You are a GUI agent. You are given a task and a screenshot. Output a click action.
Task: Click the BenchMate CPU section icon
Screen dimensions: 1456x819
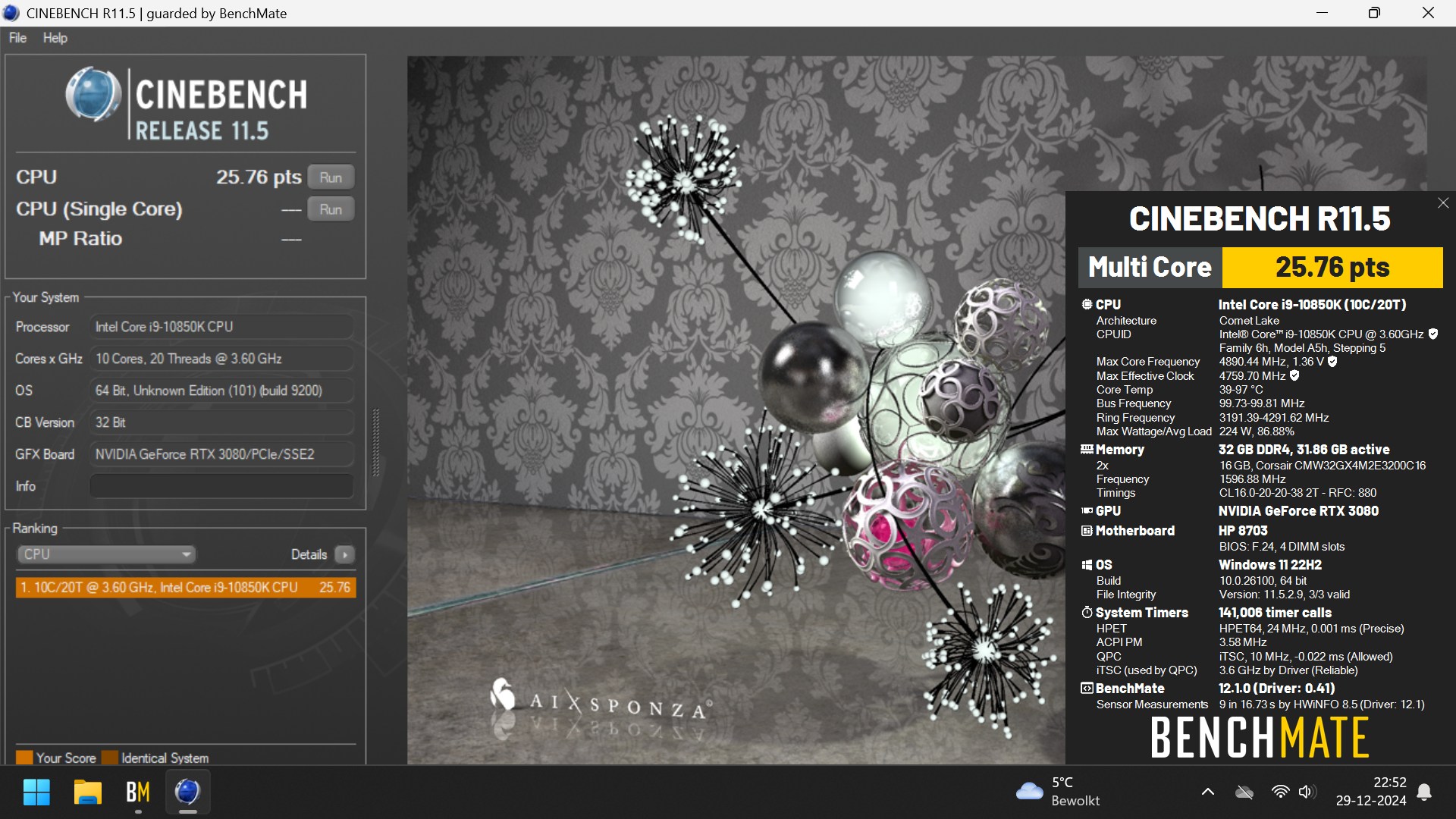1087,304
